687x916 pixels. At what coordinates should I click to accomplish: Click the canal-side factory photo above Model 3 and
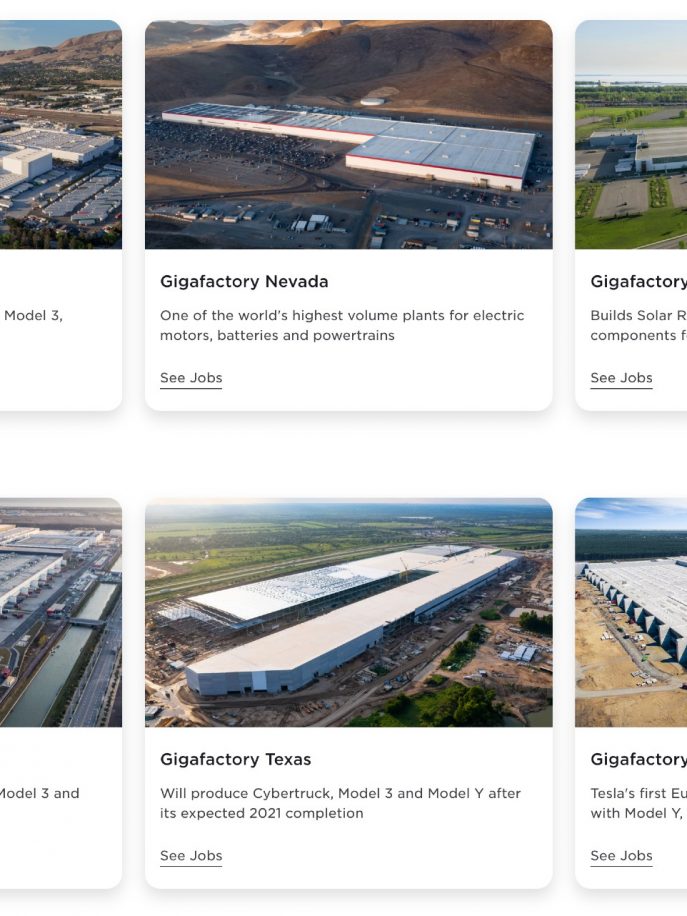[61, 613]
